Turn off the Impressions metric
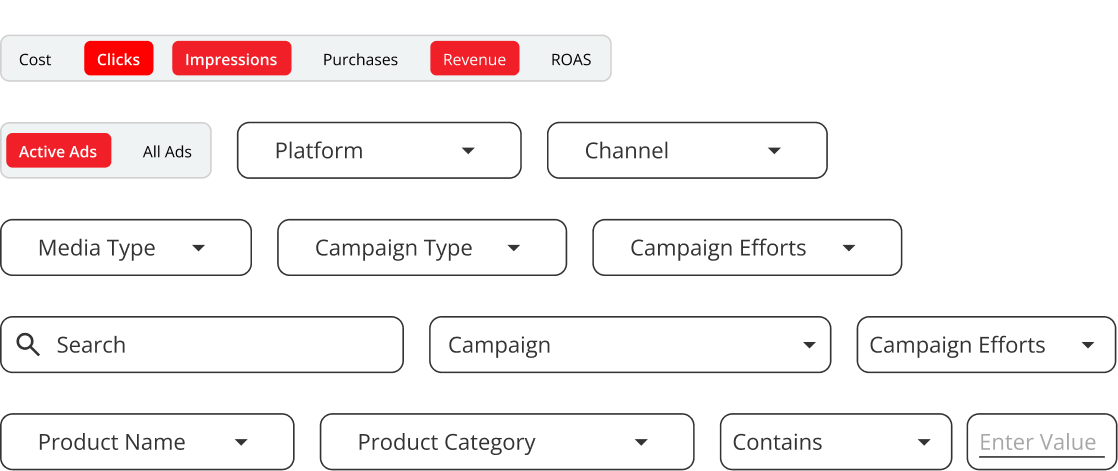 pyautogui.click(x=231, y=59)
